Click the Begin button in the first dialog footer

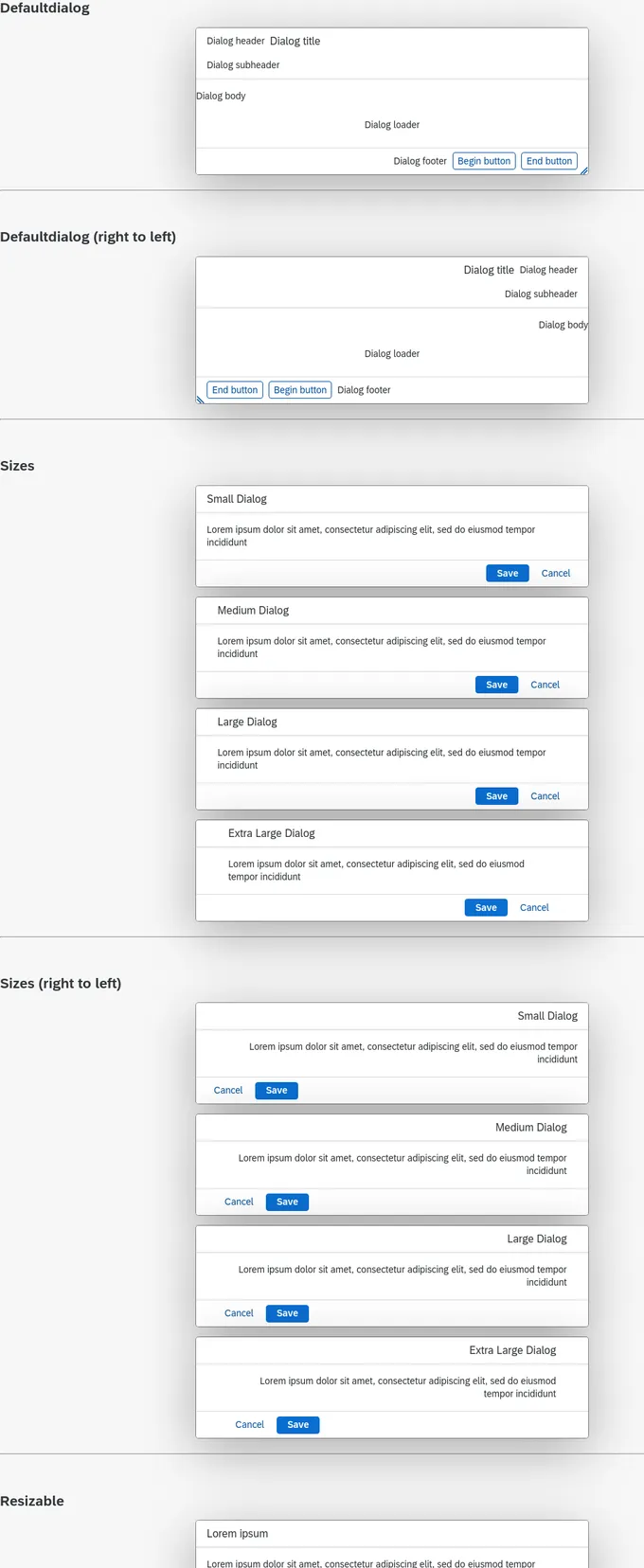484,161
